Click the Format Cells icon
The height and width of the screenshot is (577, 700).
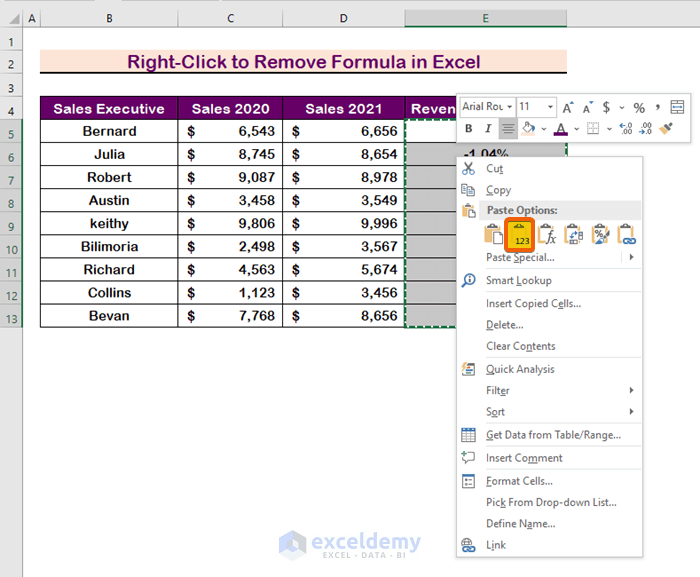click(468, 481)
